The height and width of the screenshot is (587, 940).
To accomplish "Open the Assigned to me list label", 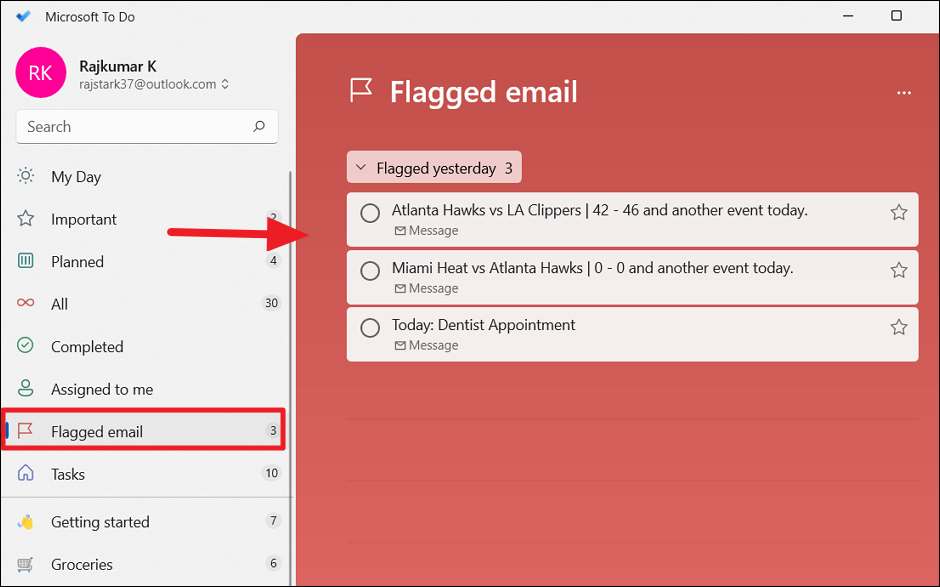I will [102, 390].
